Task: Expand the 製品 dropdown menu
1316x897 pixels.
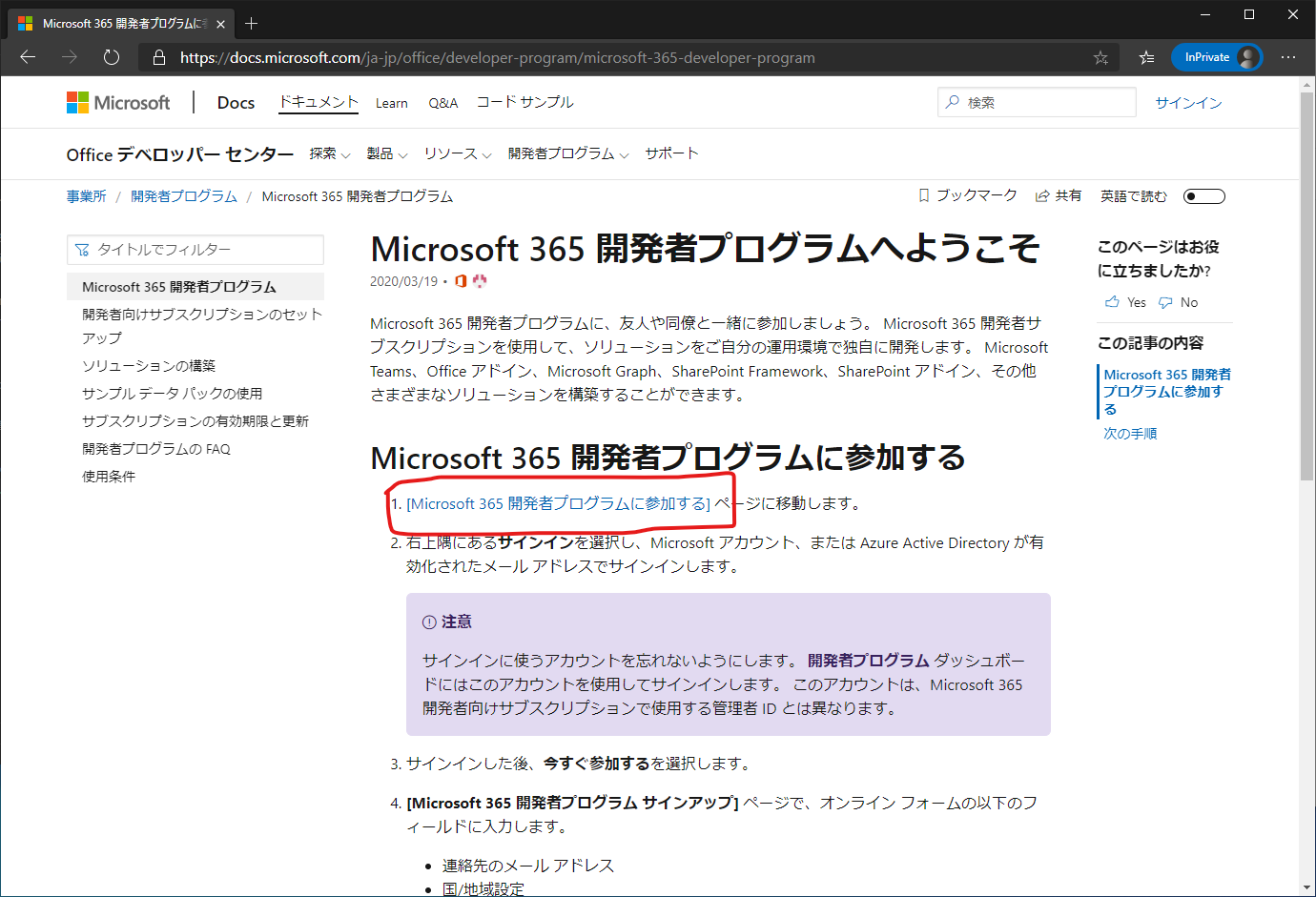Action: coord(387,153)
